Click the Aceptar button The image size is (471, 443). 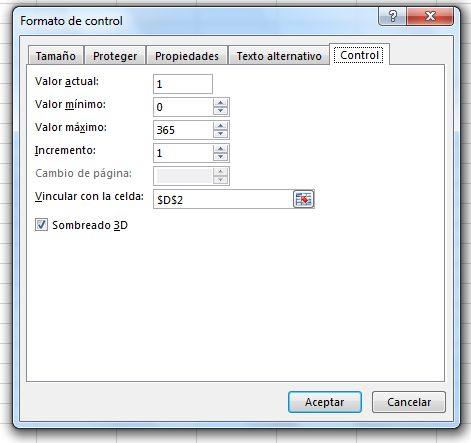tap(325, 402)
